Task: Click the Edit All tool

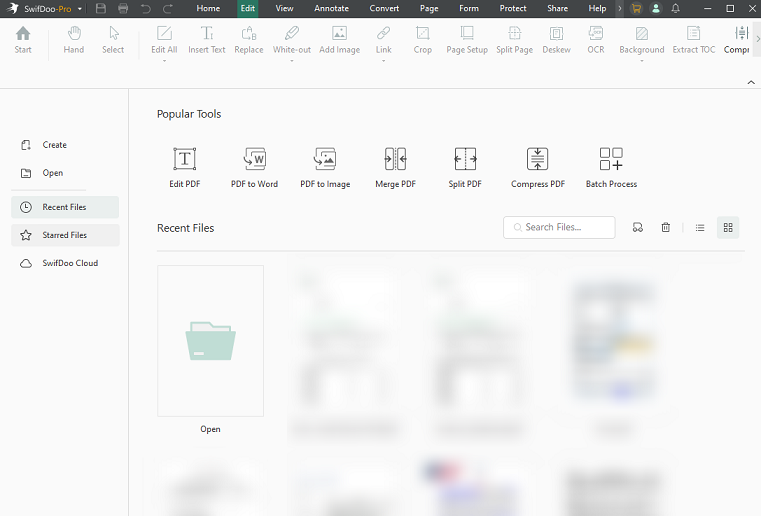Action: (164, 40)
